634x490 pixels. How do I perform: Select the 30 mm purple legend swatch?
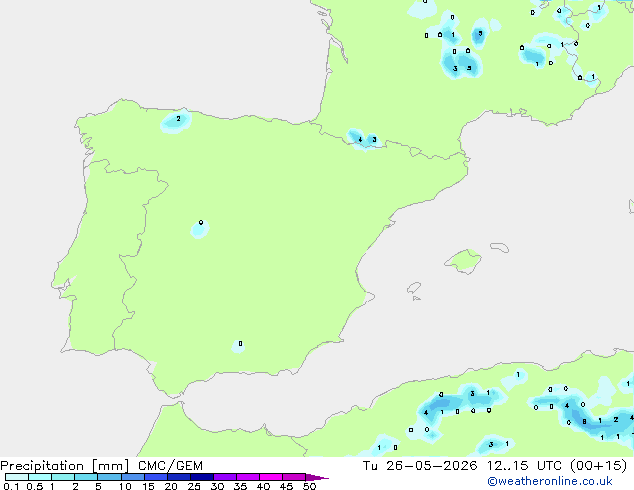[225, 477]
